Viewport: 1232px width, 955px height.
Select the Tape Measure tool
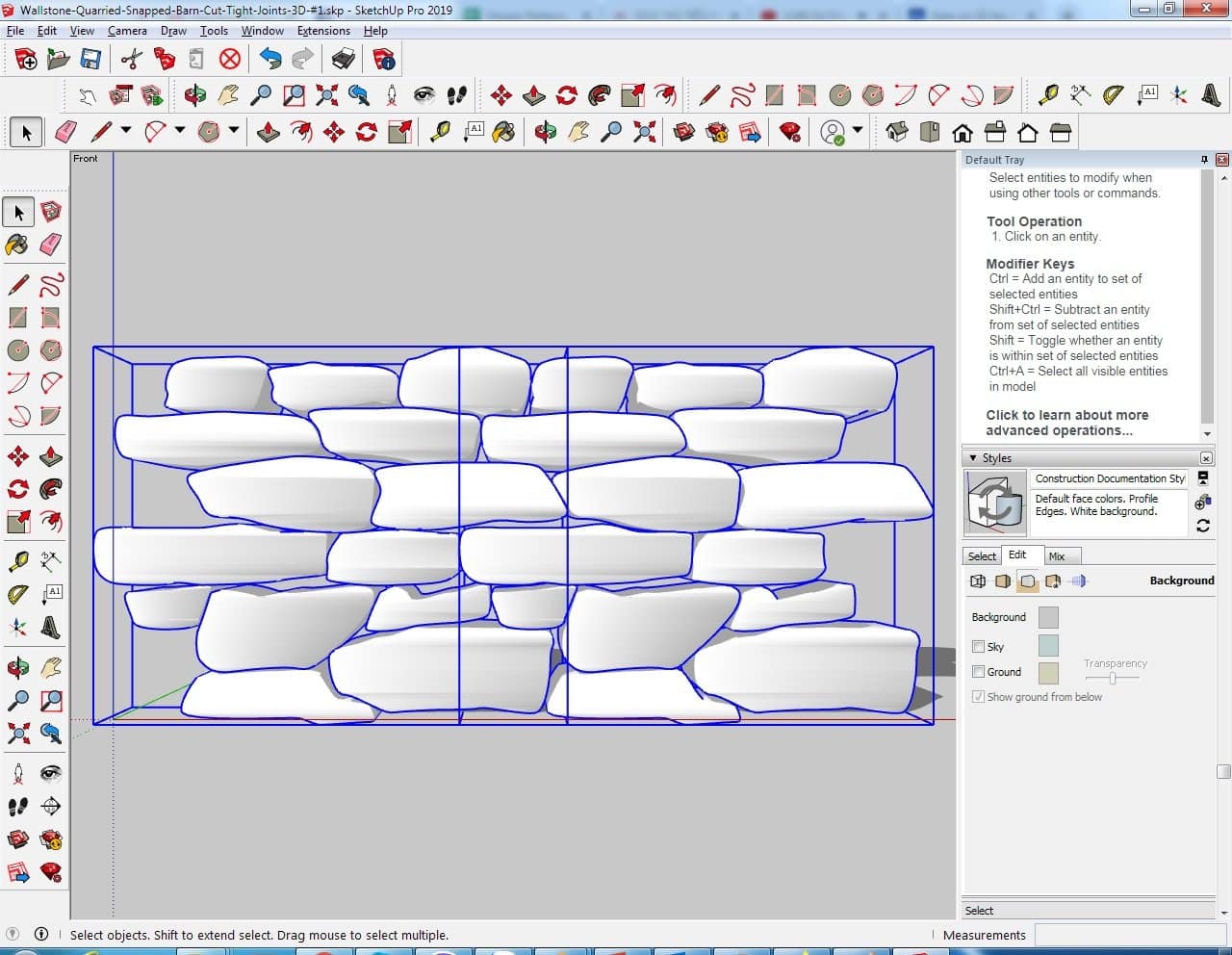17,562
